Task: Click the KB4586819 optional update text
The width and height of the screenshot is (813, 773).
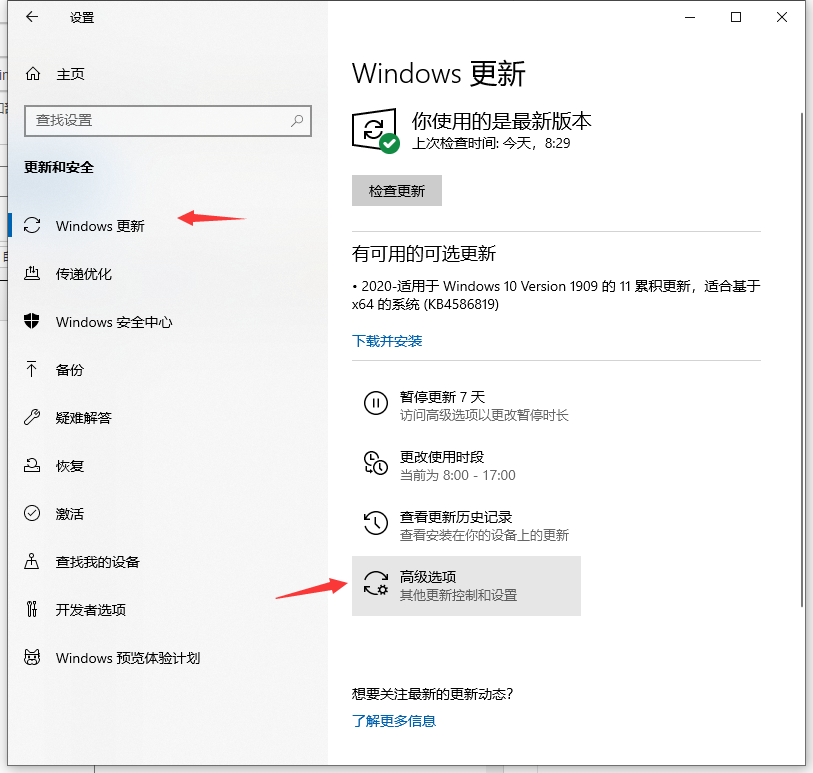Action: (556, 295)
